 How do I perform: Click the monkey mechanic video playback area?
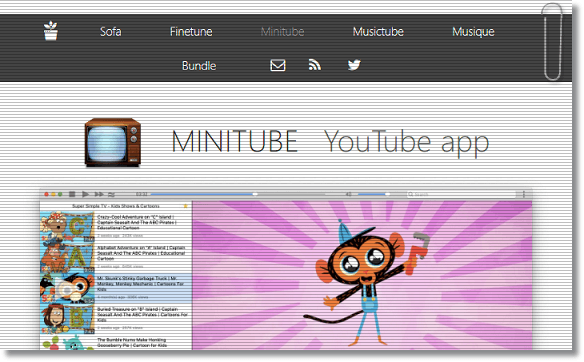click(x=362, y=276)
